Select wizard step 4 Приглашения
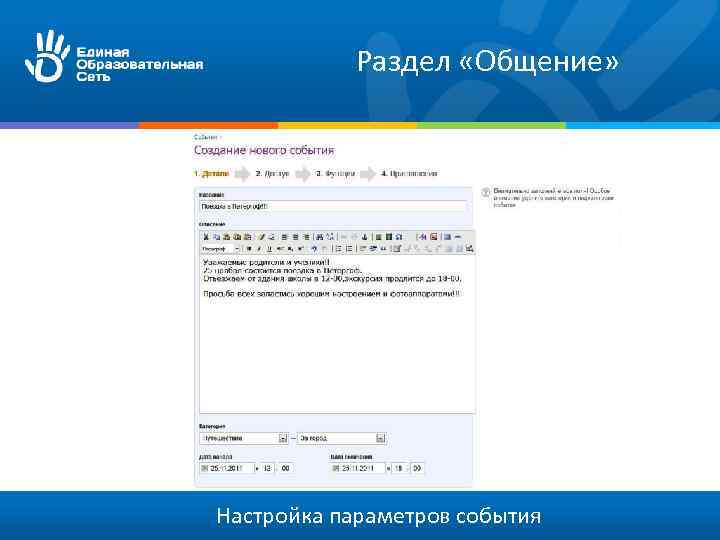The height and width of the screenshot is (540, 720). (x=409, y=174)
